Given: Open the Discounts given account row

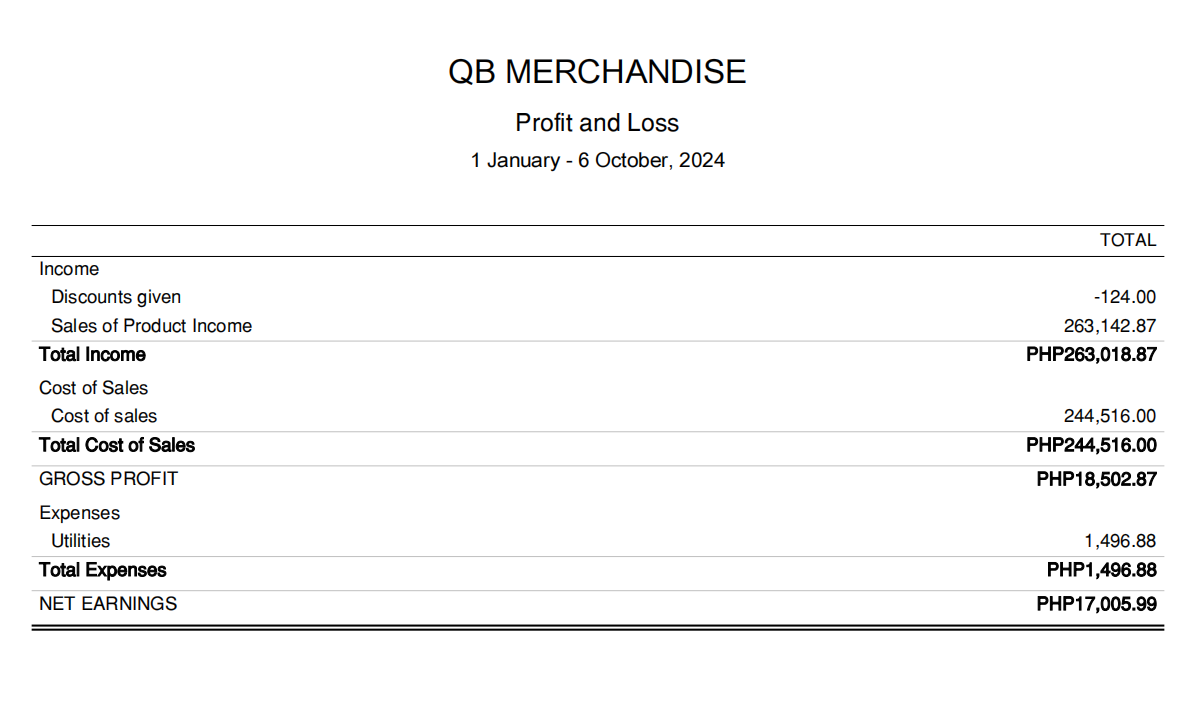Looking at the screenshot, I should pos(116,297).
